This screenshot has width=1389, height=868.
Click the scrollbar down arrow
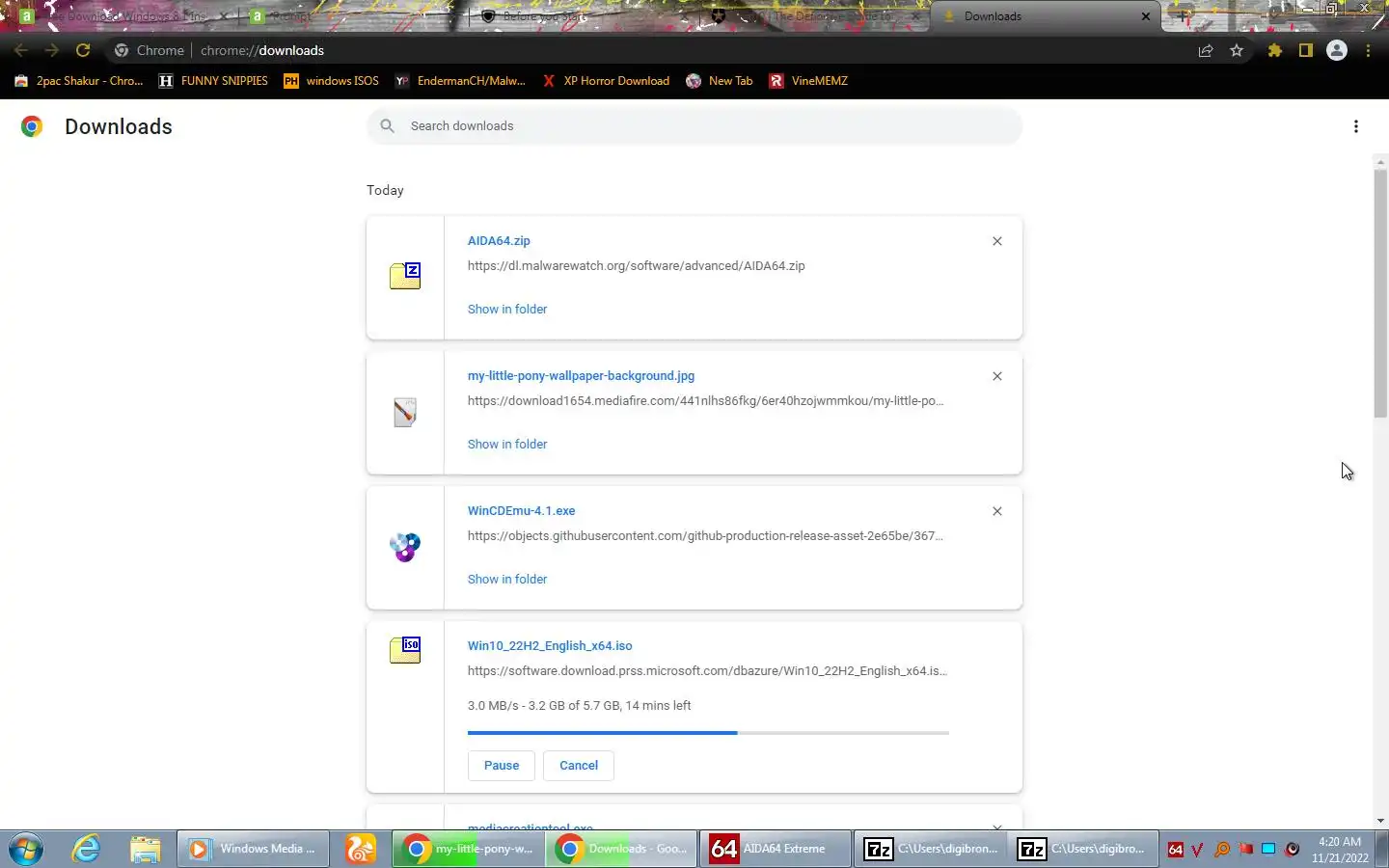coord(1380,821)
